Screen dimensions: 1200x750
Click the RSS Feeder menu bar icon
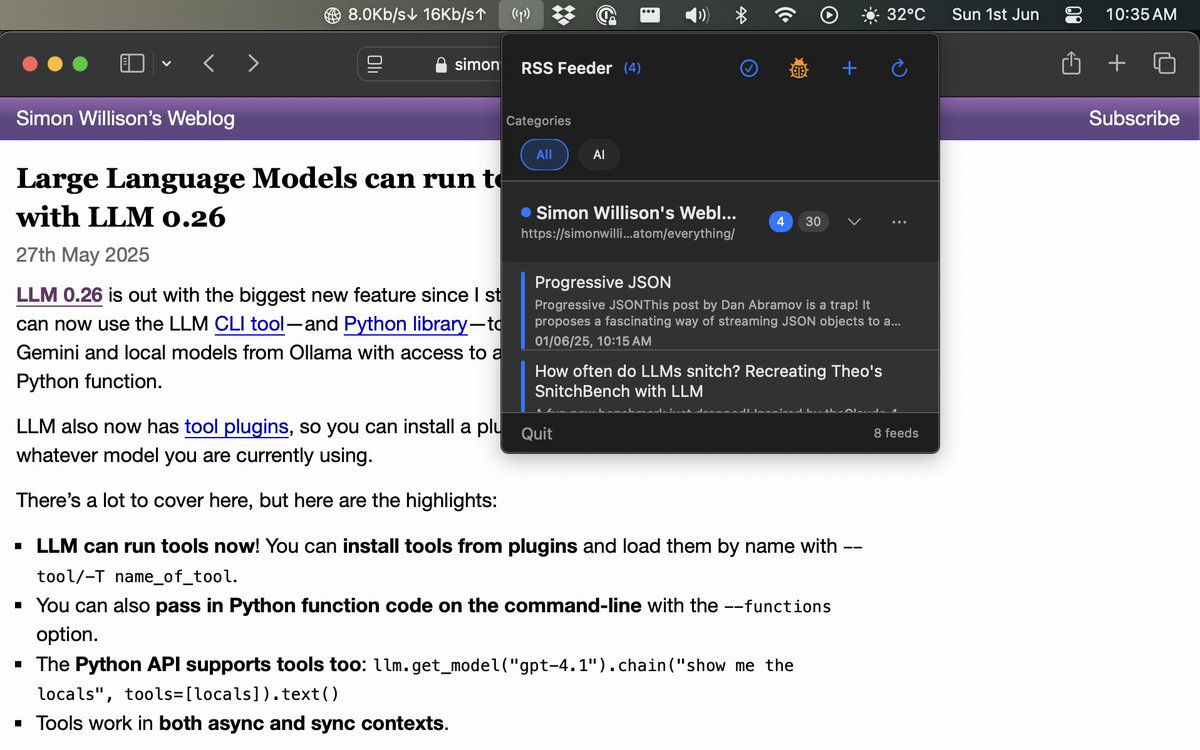pos(521,15)
